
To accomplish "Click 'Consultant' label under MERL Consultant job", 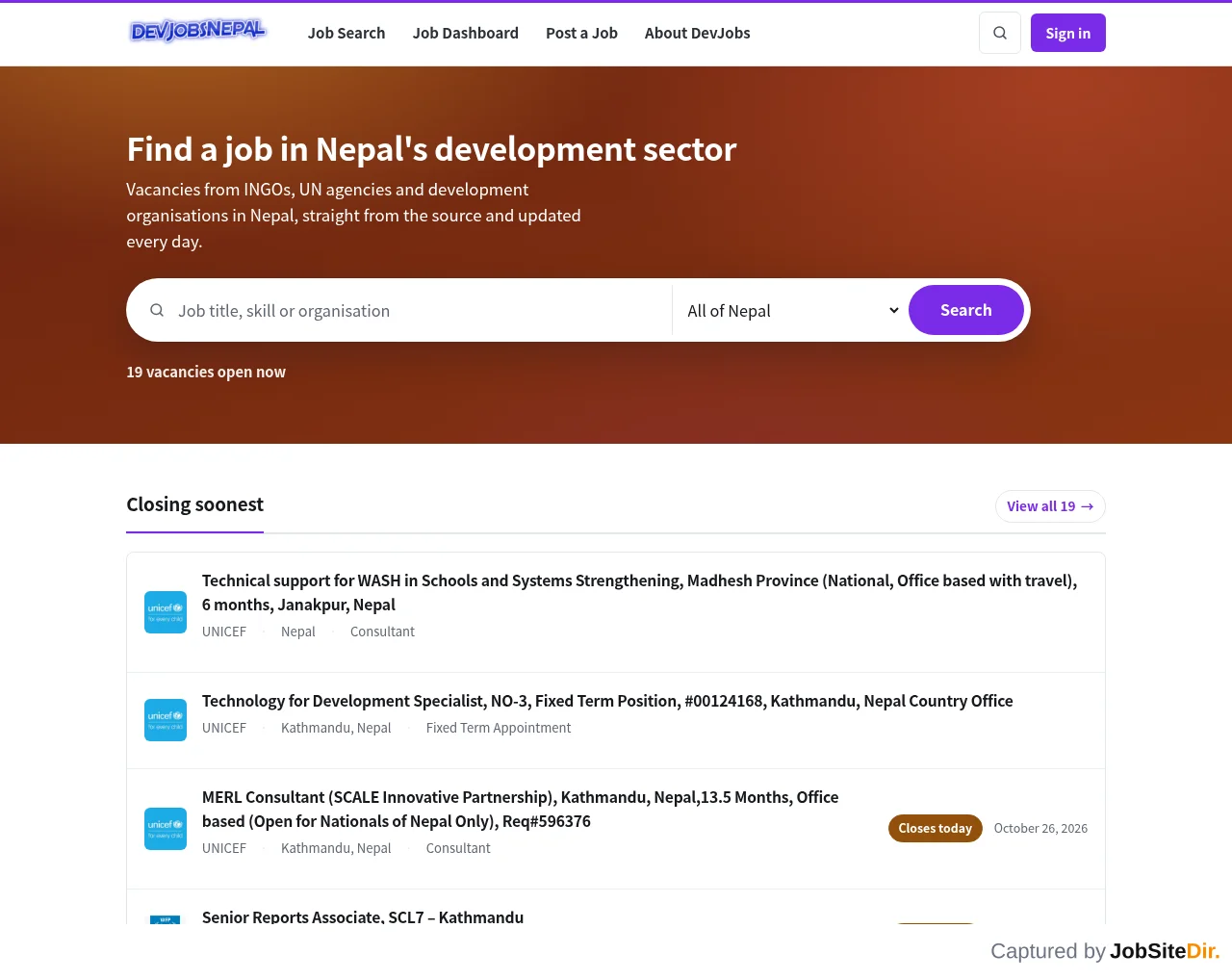I will click(x=458, y=848).
